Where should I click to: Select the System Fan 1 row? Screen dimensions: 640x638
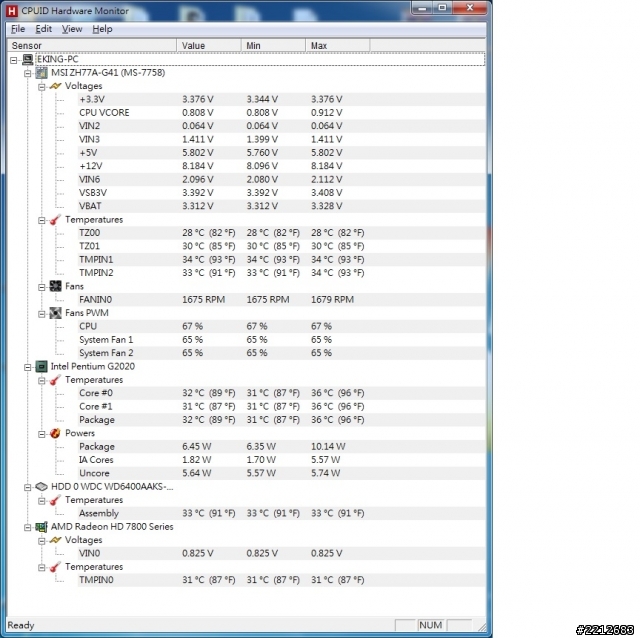[282, 340]
